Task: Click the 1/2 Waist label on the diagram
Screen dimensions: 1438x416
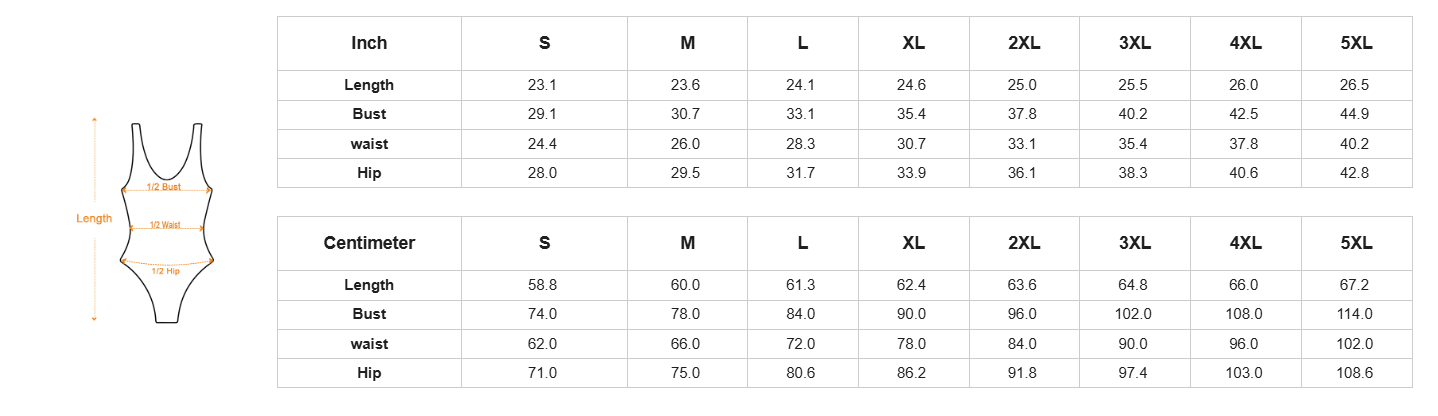Action: pos(165,225)
